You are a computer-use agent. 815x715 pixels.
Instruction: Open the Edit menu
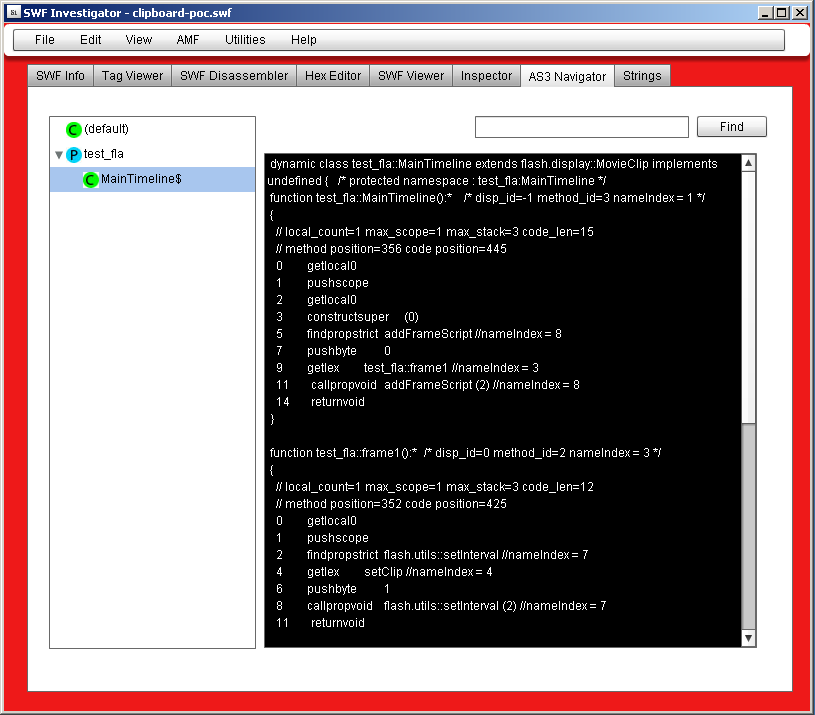[91, 40]
